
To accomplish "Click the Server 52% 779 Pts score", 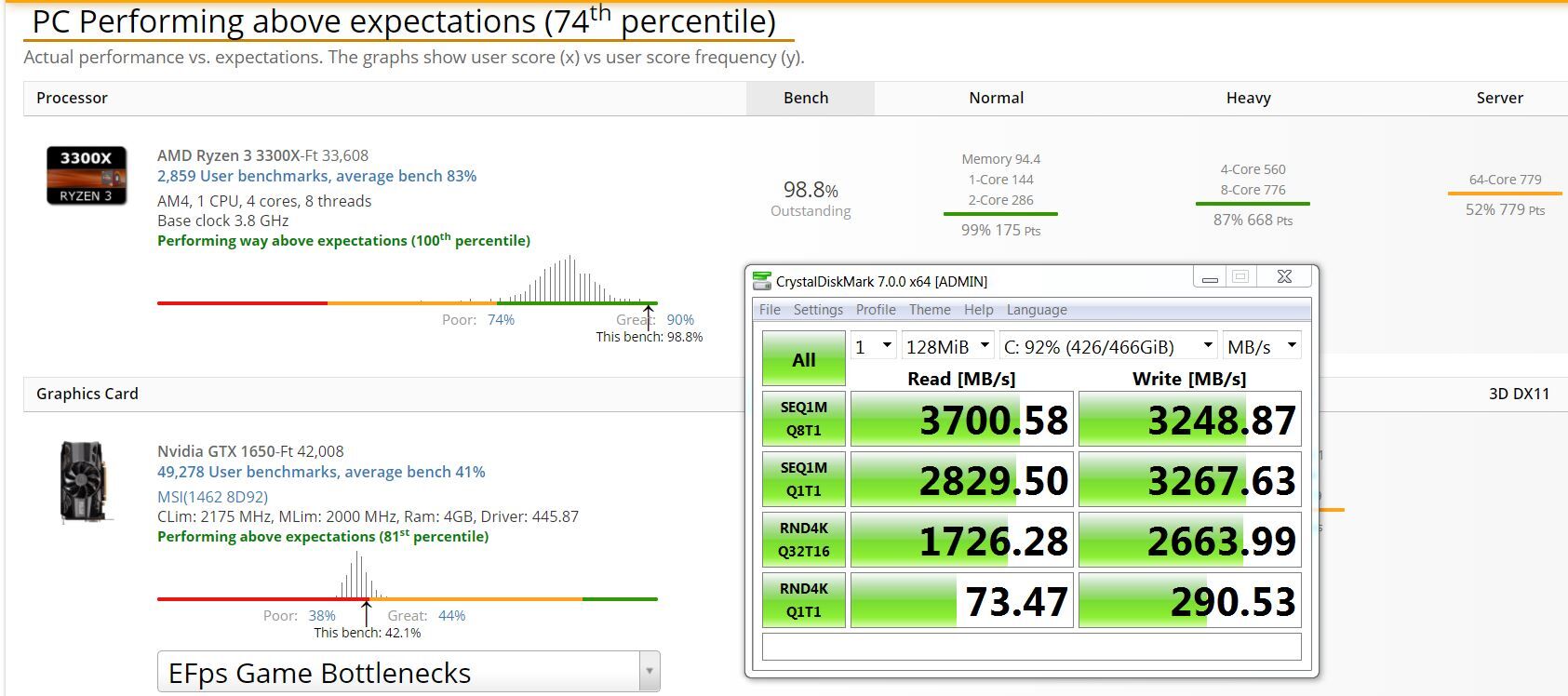I will [1505, 209].
